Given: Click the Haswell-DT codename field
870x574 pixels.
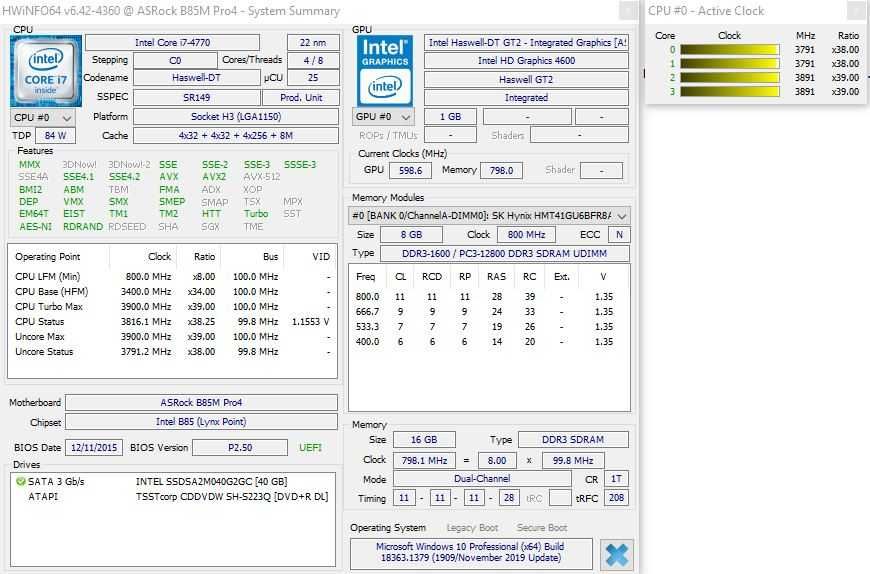Looking at the screenshot, I should (x=196, y=78).
